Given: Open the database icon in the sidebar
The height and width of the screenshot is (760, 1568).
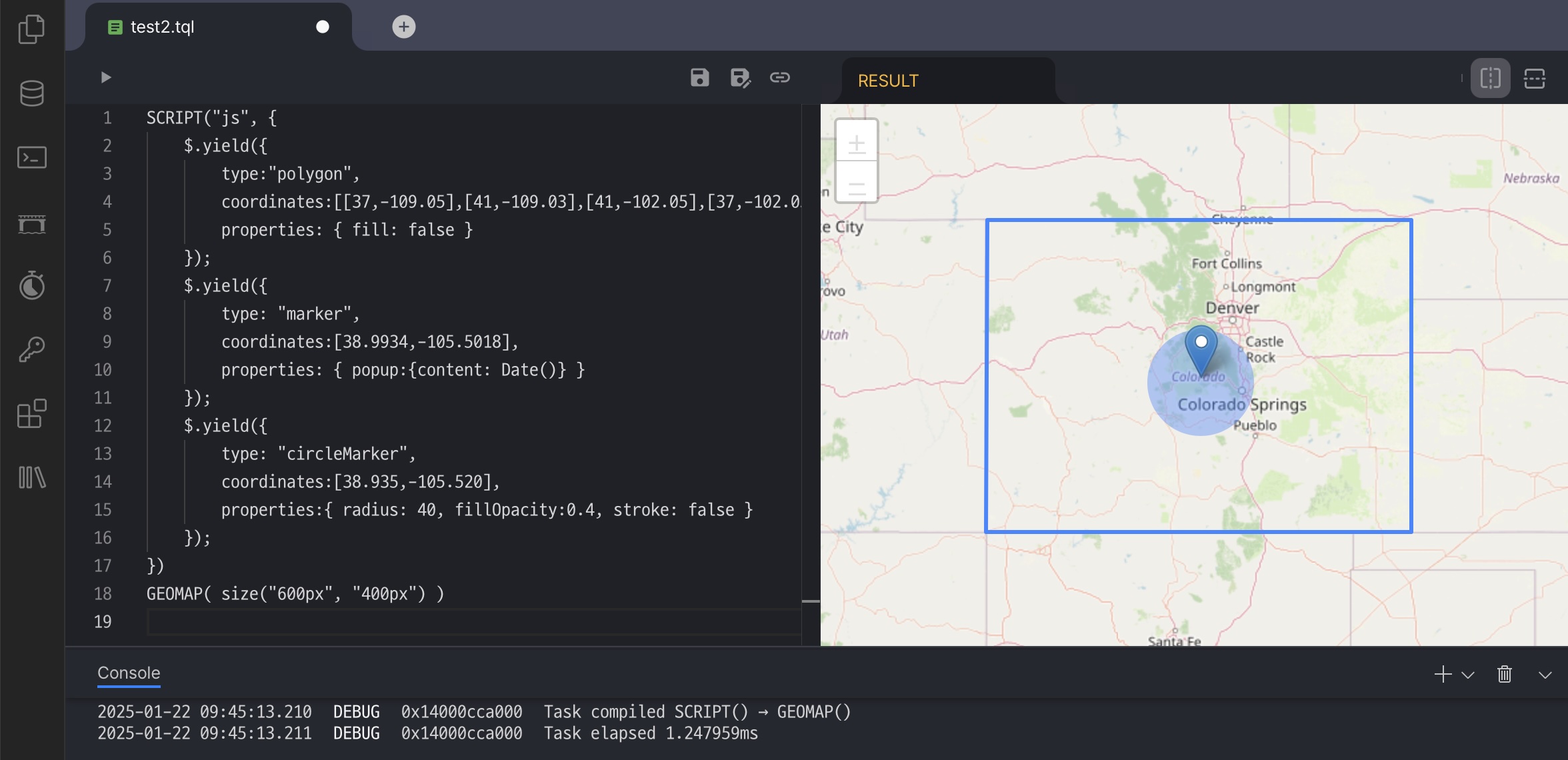Looking at the screenshot, I should tap(31, 93).
